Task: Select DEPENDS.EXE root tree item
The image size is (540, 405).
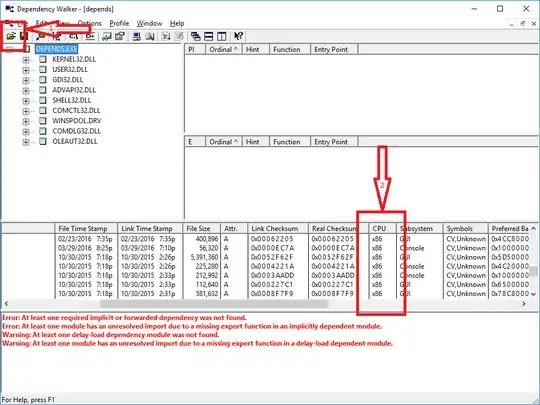Action: (56, 49)
